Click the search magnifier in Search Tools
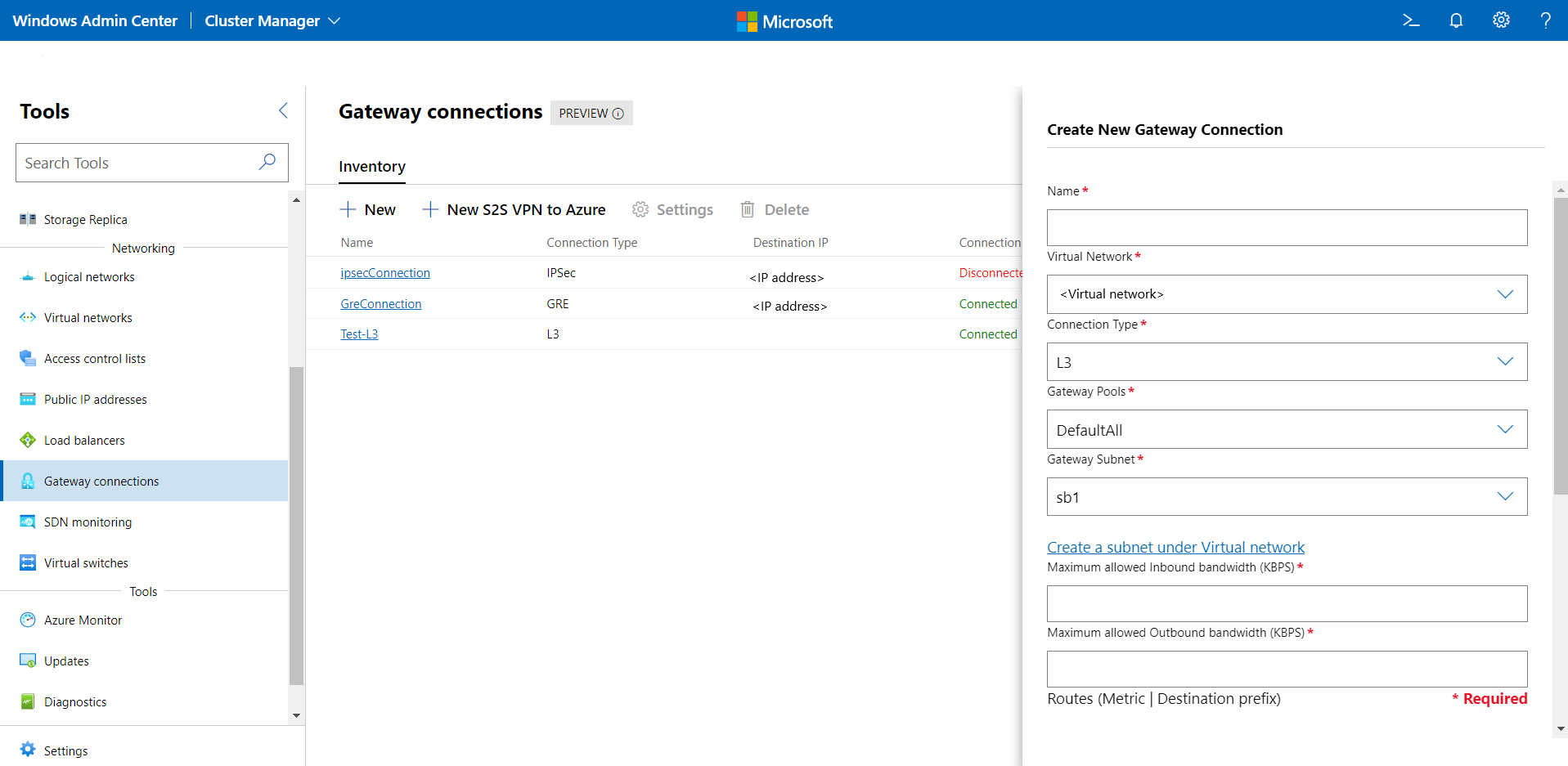The height and width of the screenshot is (766, 1568). coord(267,162)
